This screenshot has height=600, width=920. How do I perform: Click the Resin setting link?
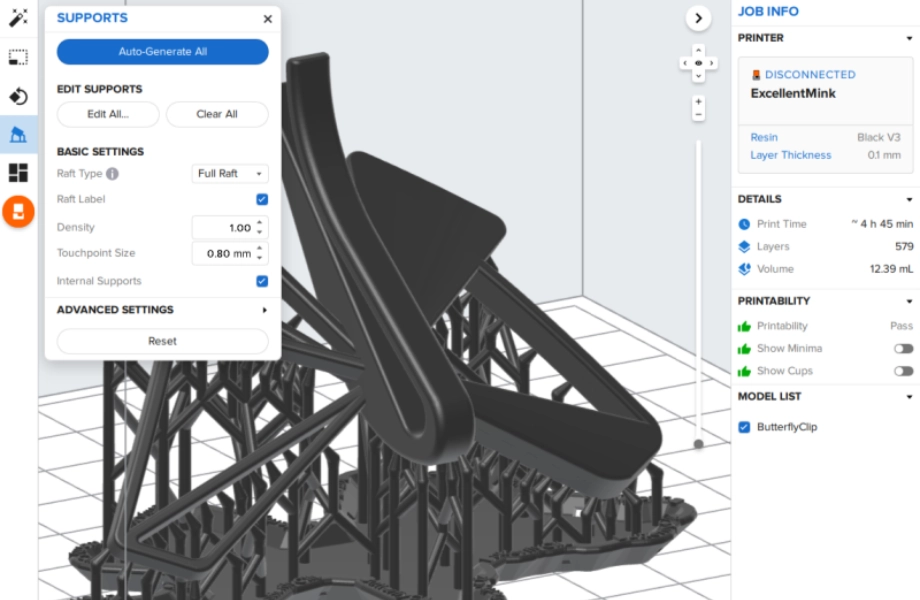coord(764,137)
